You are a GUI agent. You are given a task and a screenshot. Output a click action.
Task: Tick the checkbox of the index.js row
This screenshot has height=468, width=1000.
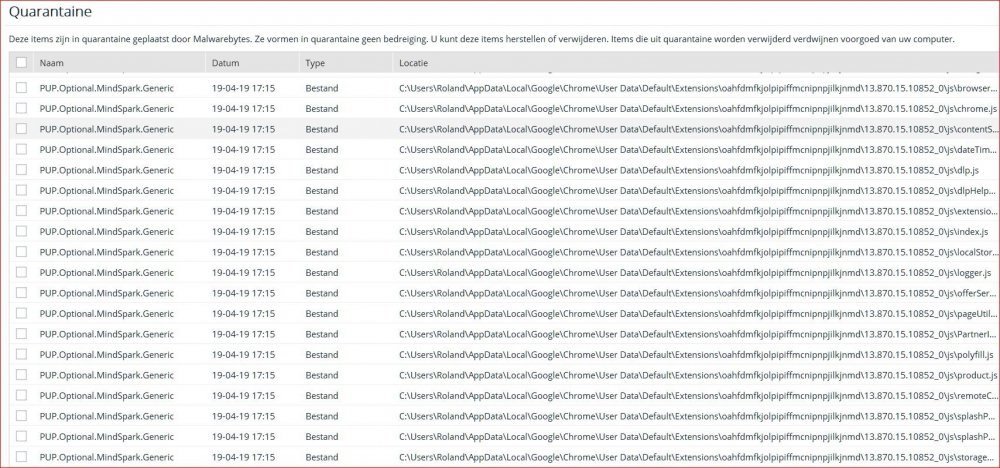click(22, 231)
